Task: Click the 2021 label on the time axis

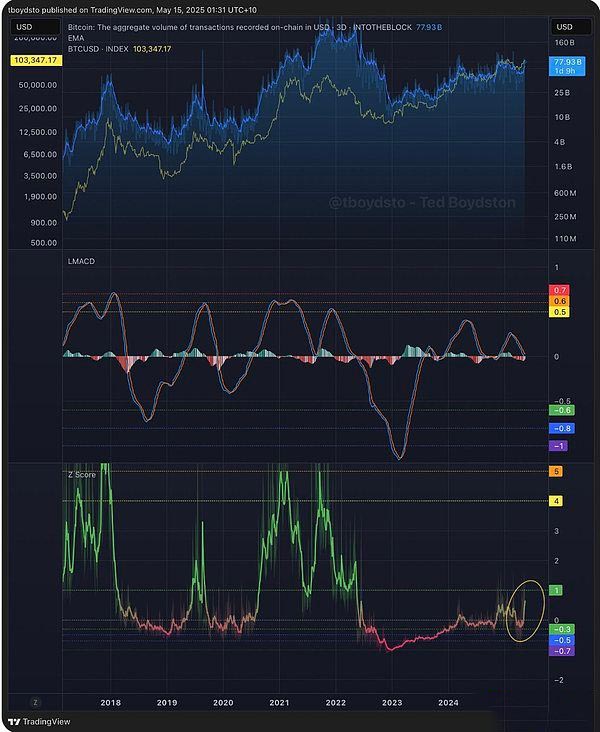Action: pyautogui.click(x=279, y=702)
